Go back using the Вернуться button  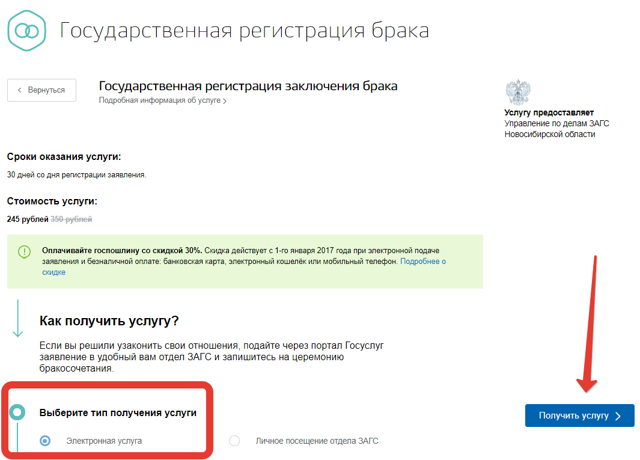tap(42, 90)
